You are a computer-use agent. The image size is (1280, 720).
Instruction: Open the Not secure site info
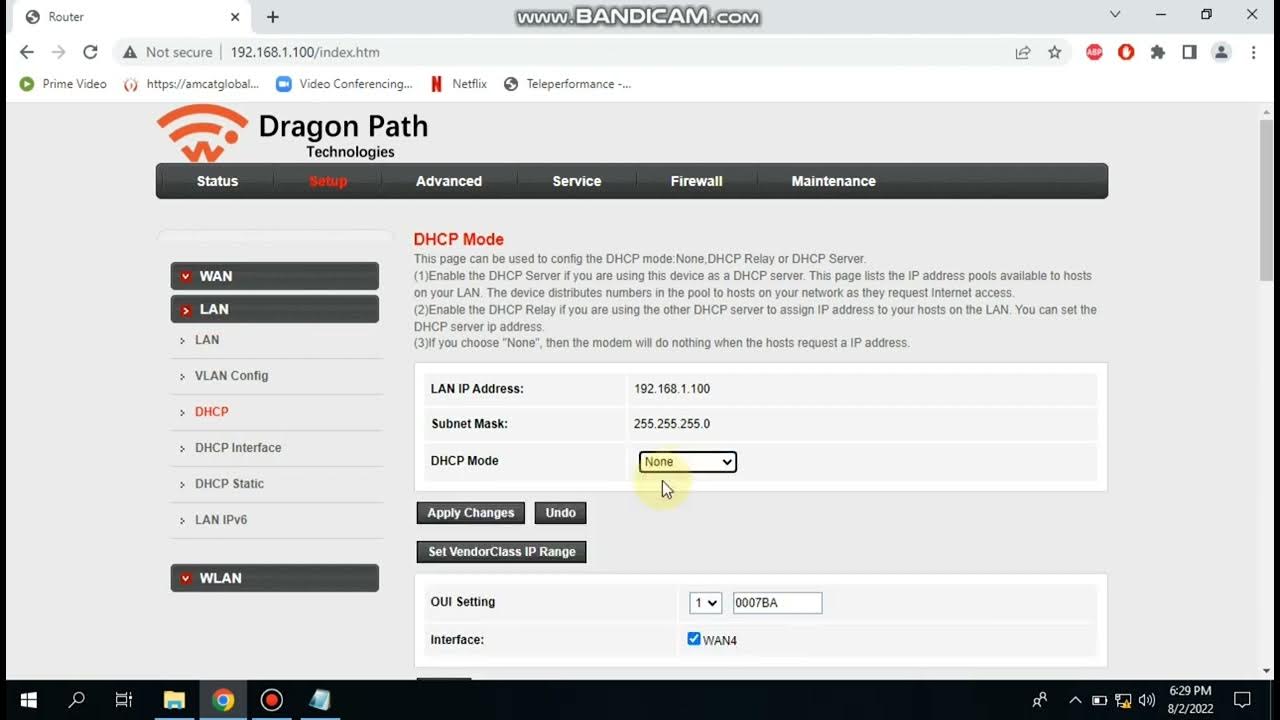[x=168, y=52]
